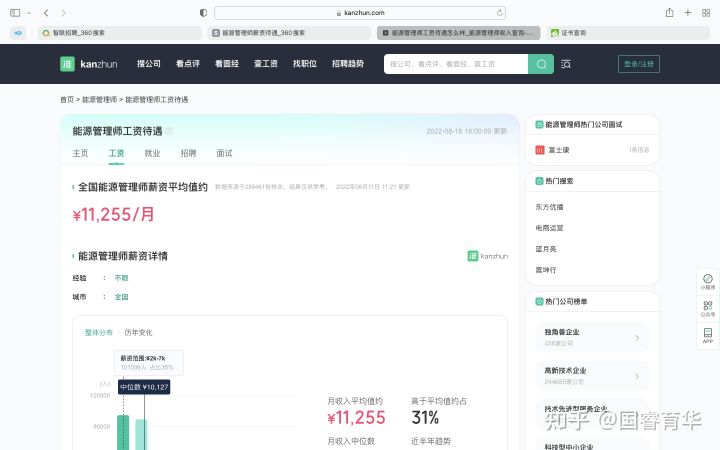Show the tab overview grid icon
The image size is (720, 450).
point(706,13)
